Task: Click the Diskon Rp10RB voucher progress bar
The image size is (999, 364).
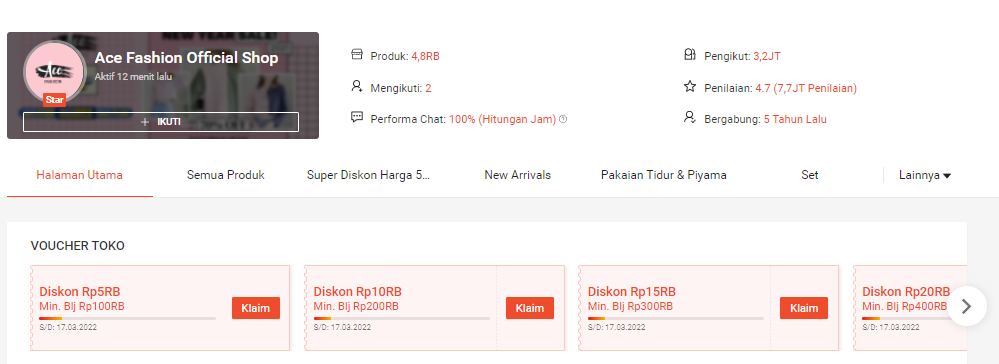Action: coord(401,318)
